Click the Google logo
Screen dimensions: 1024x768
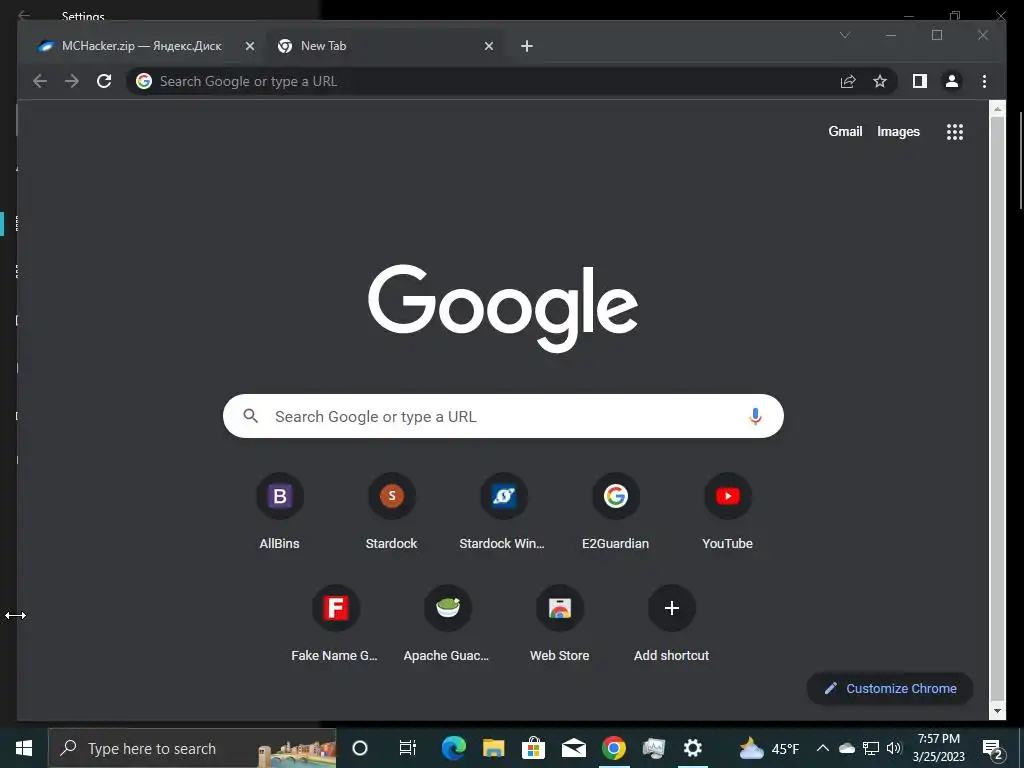pyautogui.click(x=503, y=308)
